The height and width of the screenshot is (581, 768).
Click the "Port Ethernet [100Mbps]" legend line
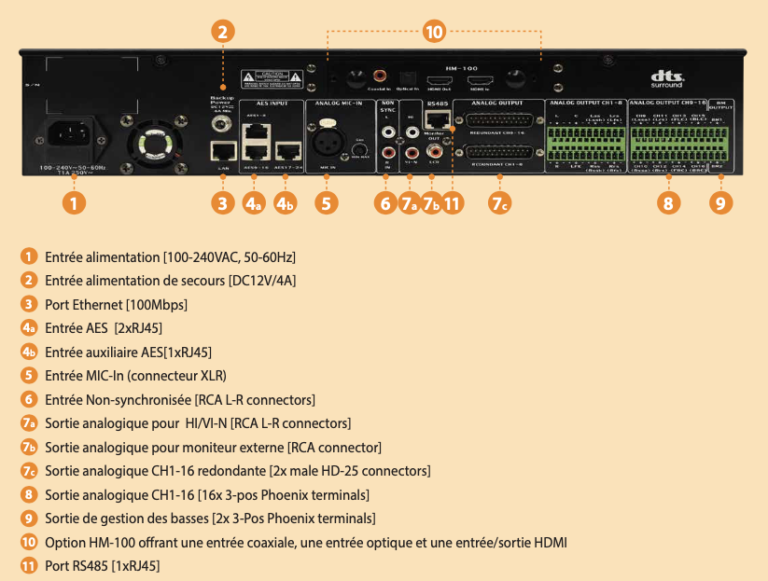click(x=116, y=305)
